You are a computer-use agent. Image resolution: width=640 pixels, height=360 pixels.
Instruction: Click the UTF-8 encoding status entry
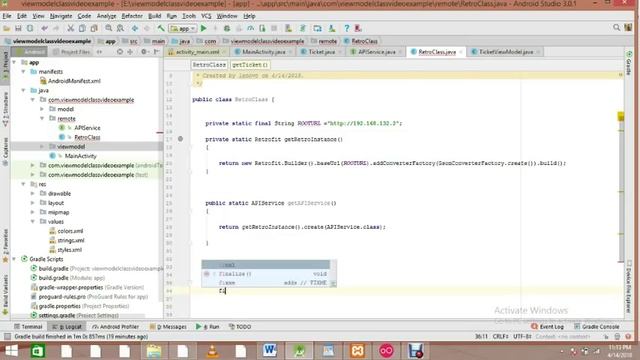pyautogui.click(x=522, y=337)
